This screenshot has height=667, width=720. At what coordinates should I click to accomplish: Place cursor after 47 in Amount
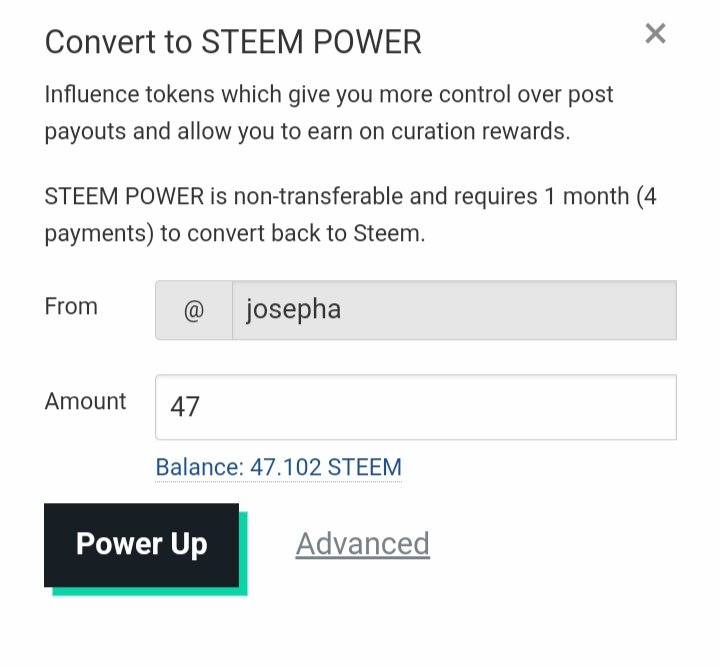[x=202, y=407]
